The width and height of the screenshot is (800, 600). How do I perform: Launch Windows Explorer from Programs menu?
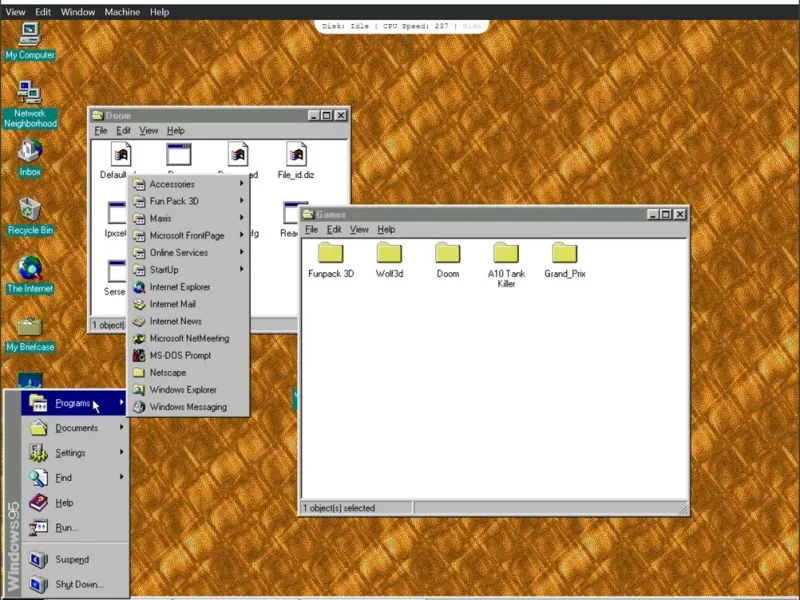188,390
